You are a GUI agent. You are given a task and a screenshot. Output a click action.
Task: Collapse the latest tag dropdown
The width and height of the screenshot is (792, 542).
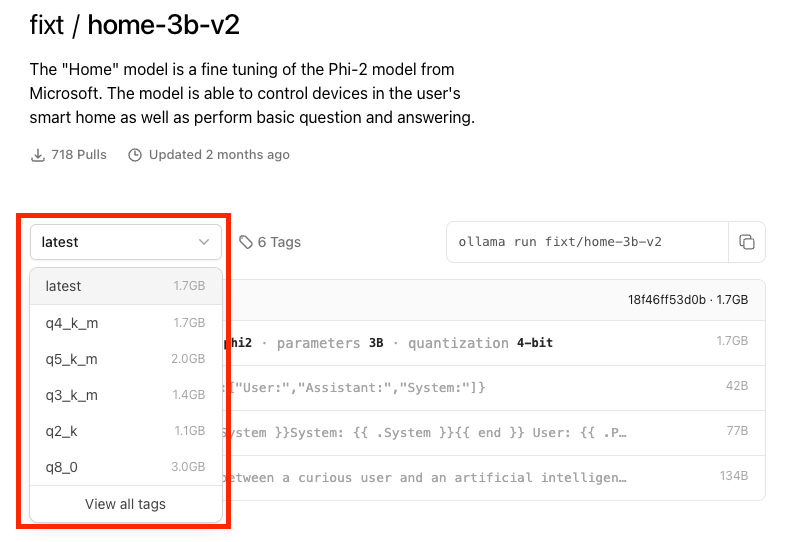(125, 242)
